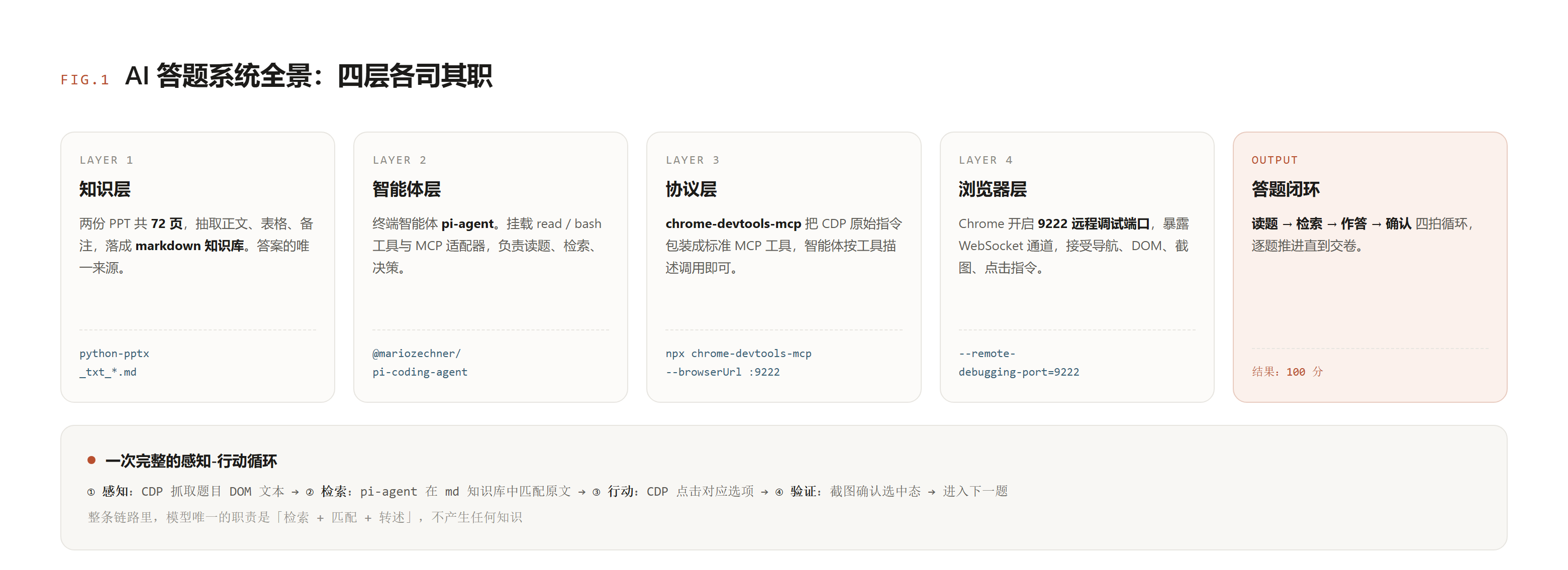Click the "pi-coding-agent" code text
Image resolution: width=1568 pixels, height=570 pixels.
[420, 372]
